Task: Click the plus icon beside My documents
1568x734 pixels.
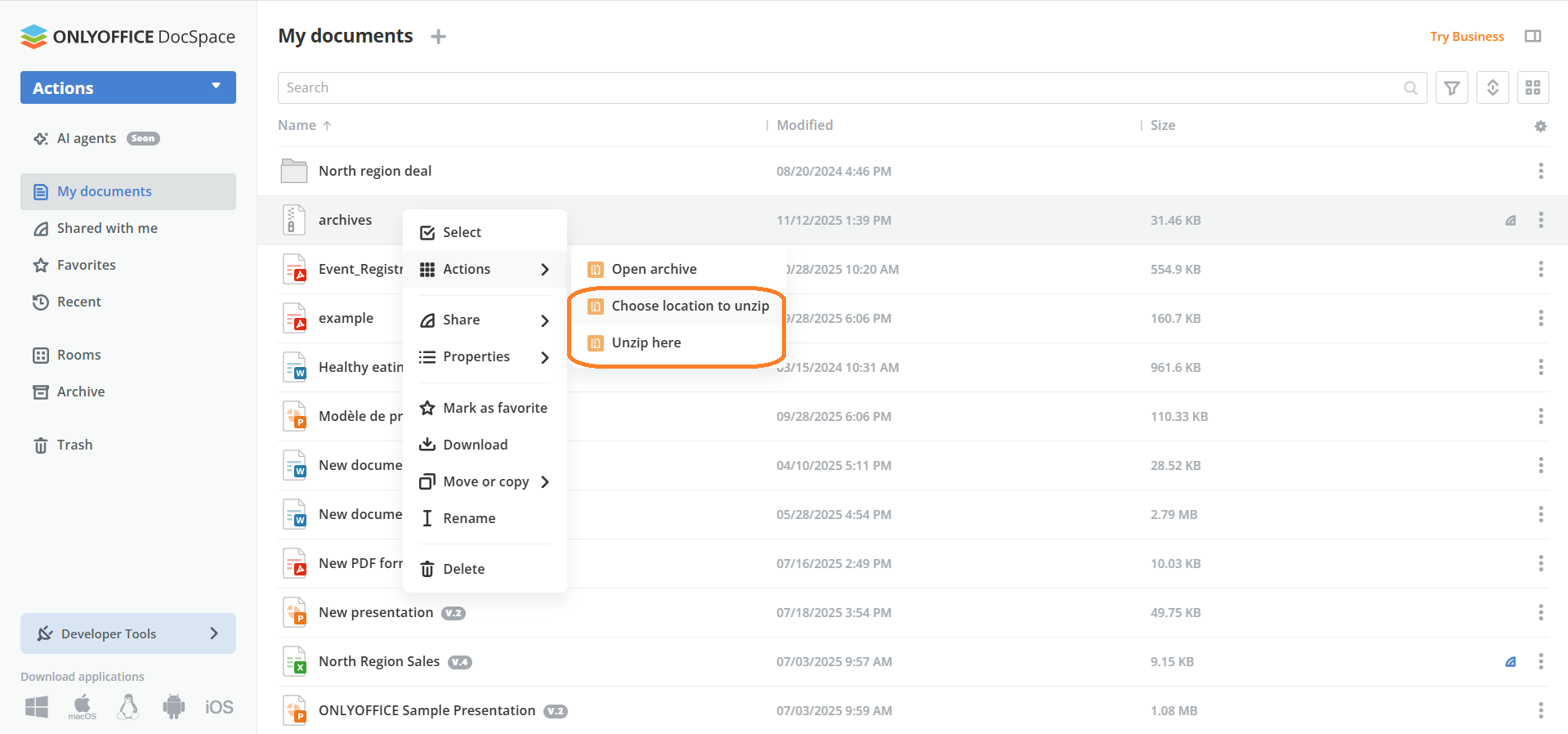Action: coord(439,36)
